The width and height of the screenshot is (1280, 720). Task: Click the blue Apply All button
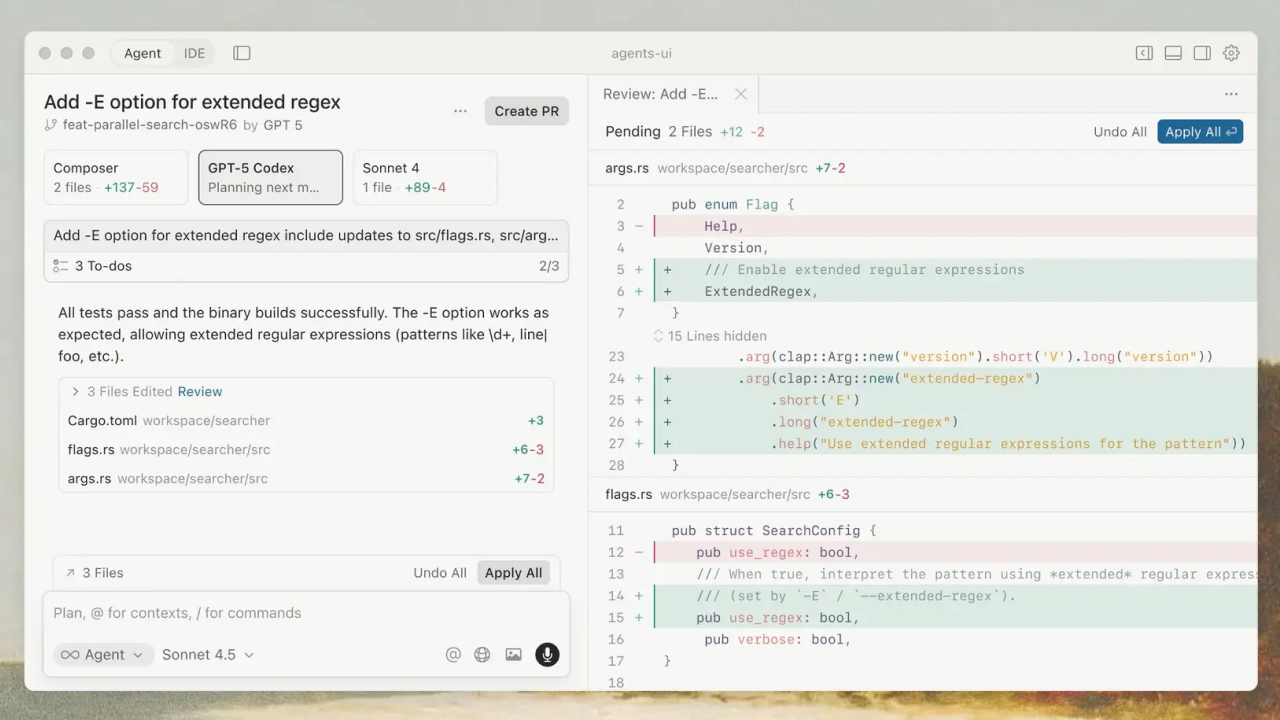tap(1200, 132)
